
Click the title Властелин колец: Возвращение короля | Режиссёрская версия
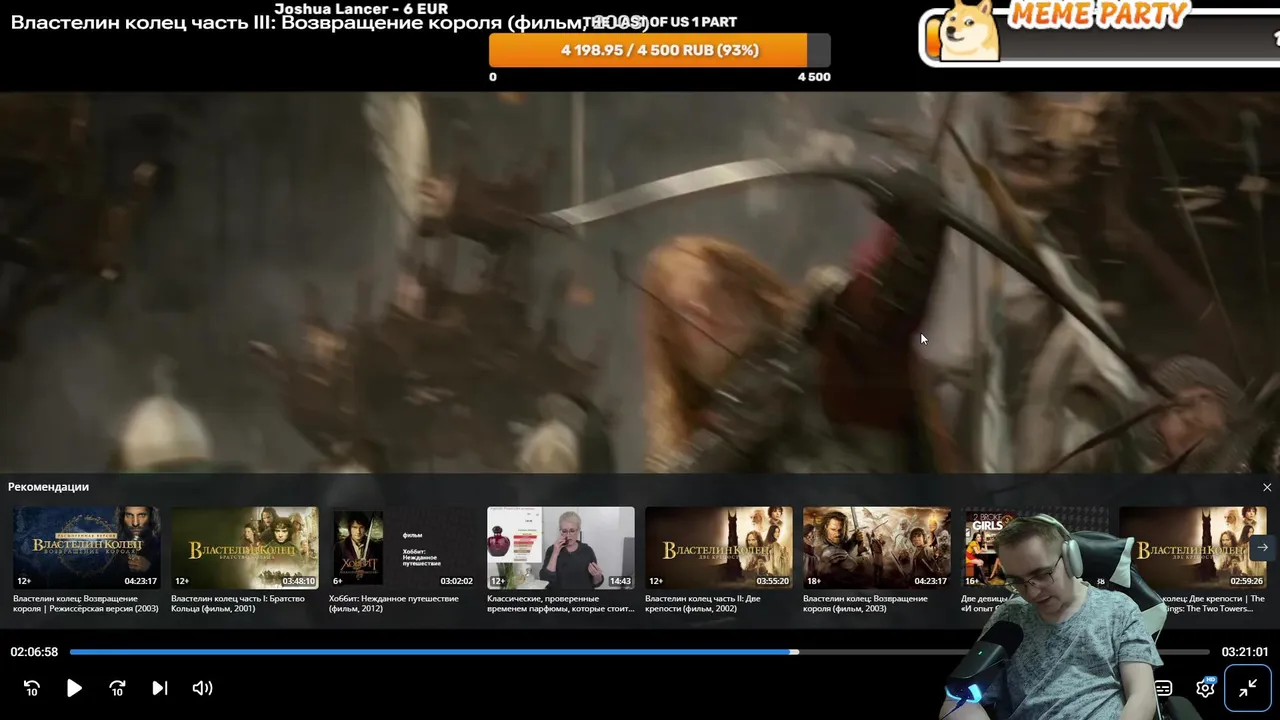[x=86, y=603]
